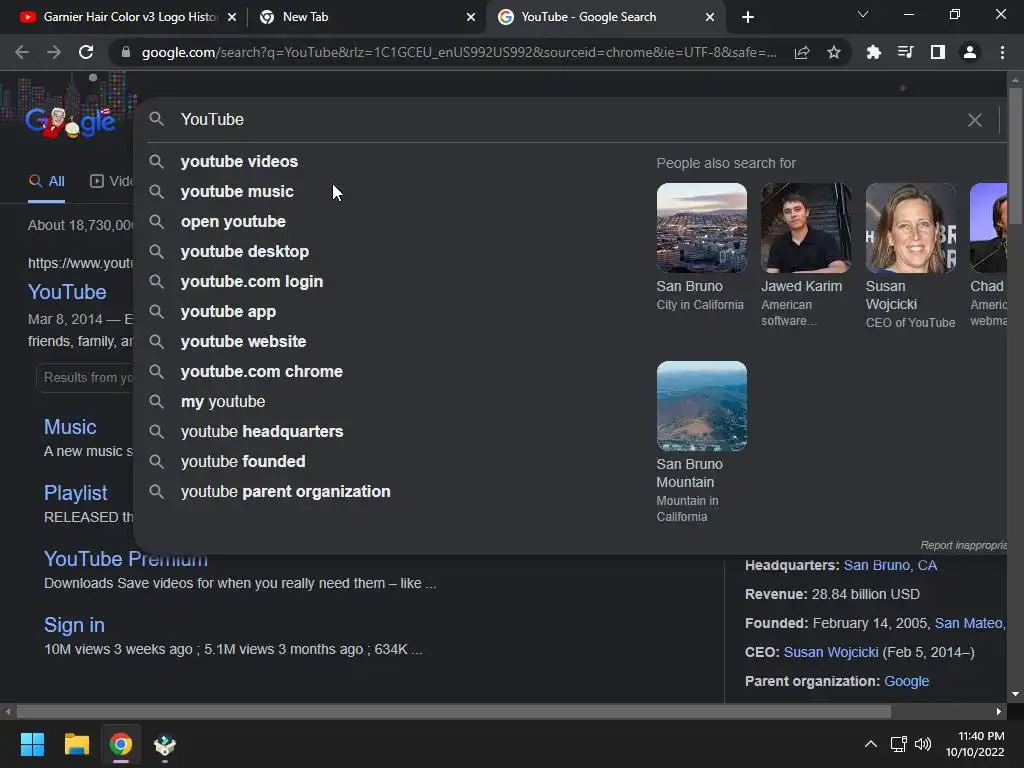The width and height of the screenshot is (1024, 768).
Task: Close the YouTube - Google Search tab
Action: click(x=710, y=17)
